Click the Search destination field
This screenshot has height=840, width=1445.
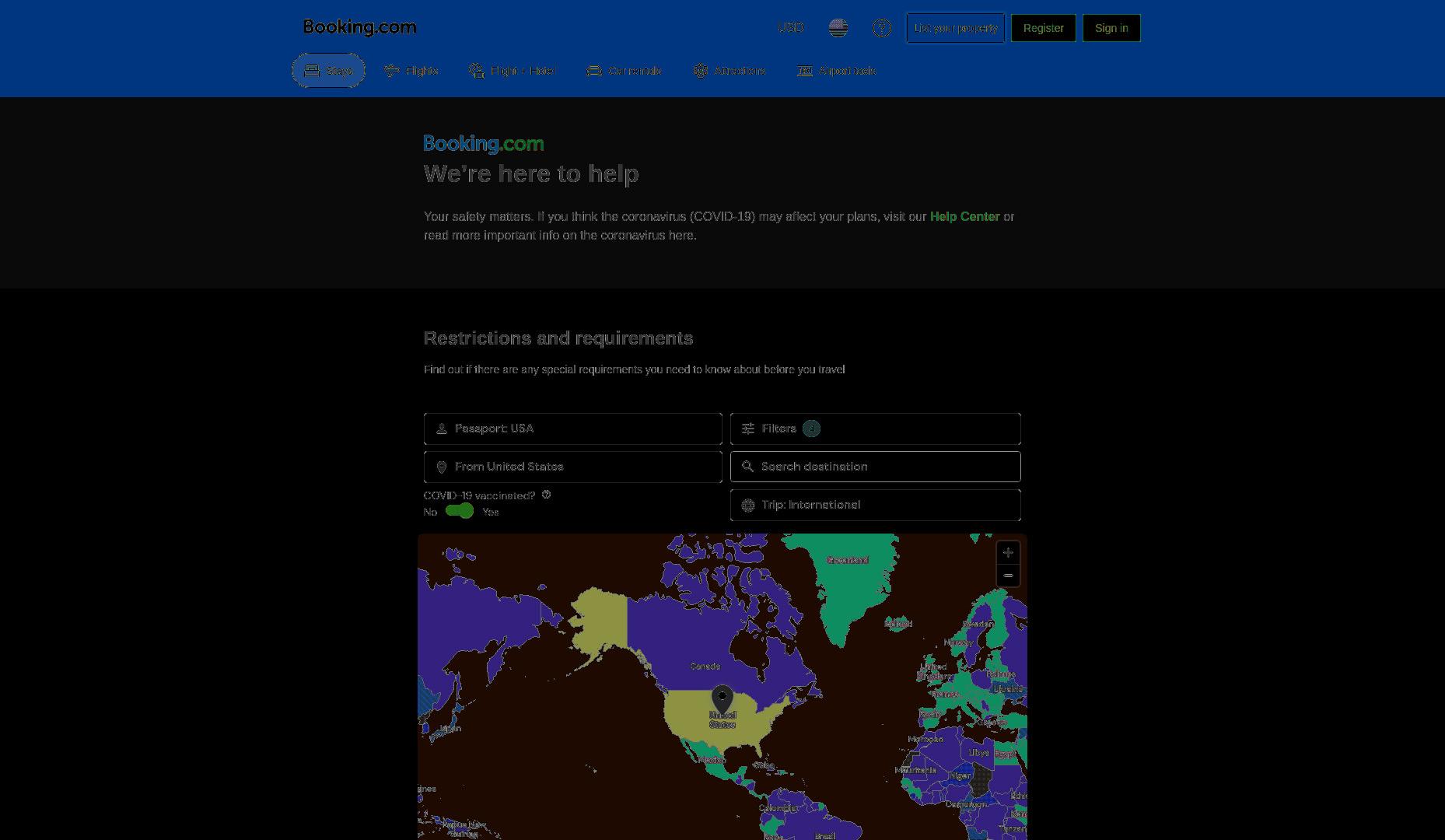tap(876, 467)
